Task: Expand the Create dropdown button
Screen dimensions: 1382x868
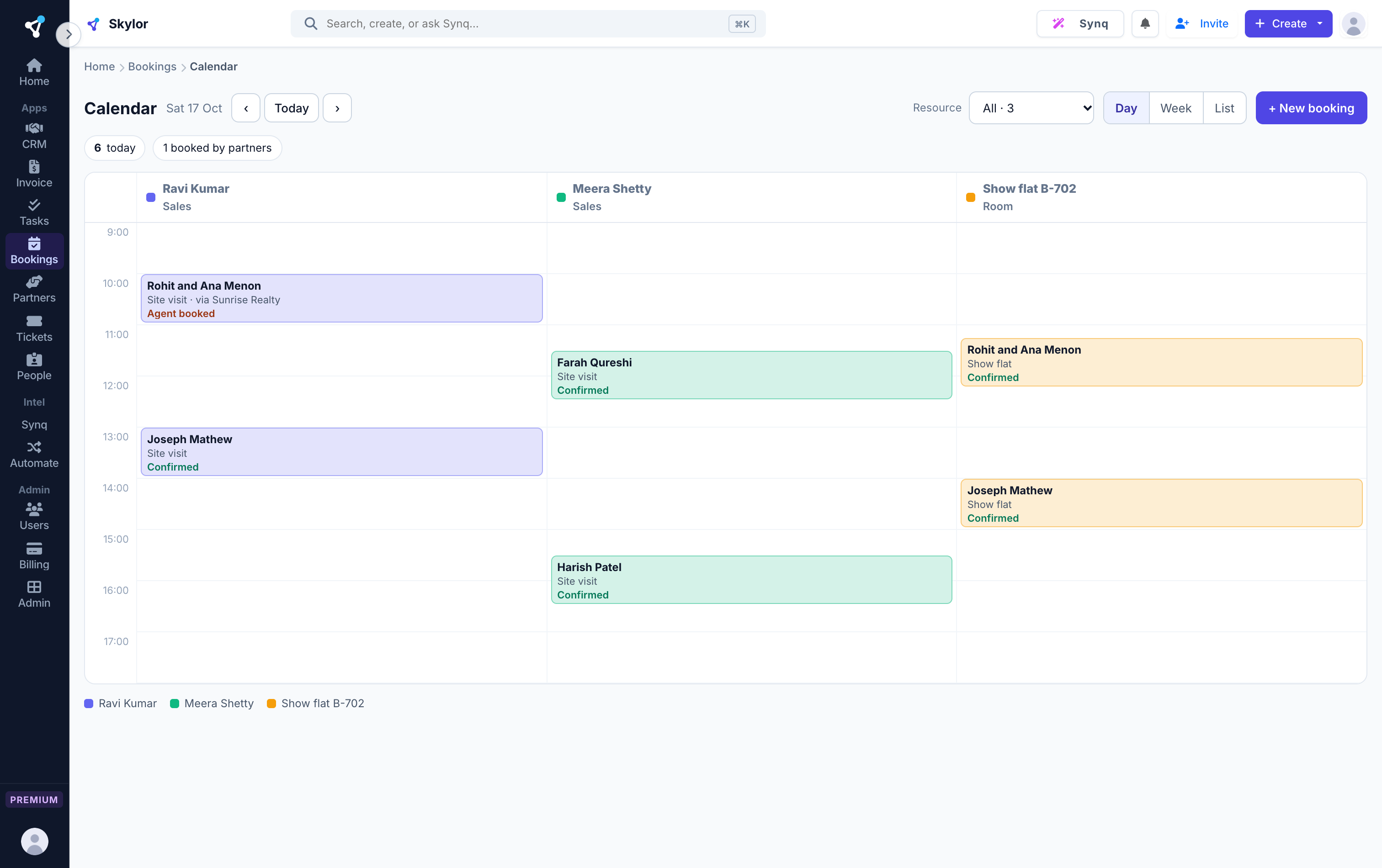Action: (1288, 23)
